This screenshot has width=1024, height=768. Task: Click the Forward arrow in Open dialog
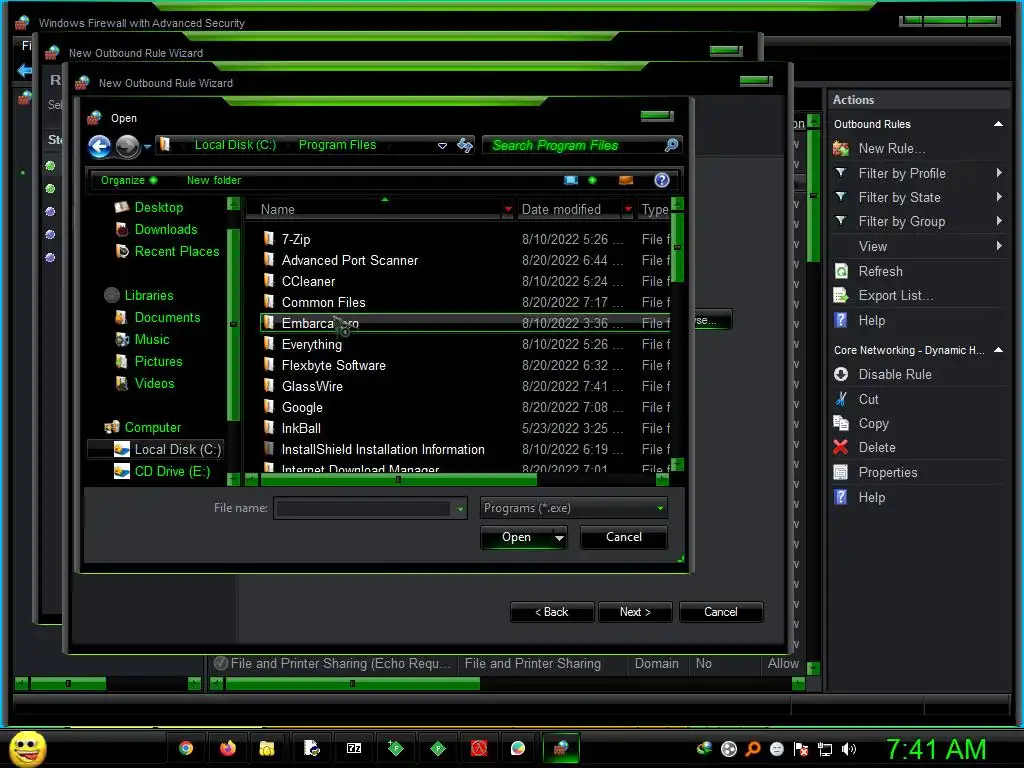pos(127,146)
